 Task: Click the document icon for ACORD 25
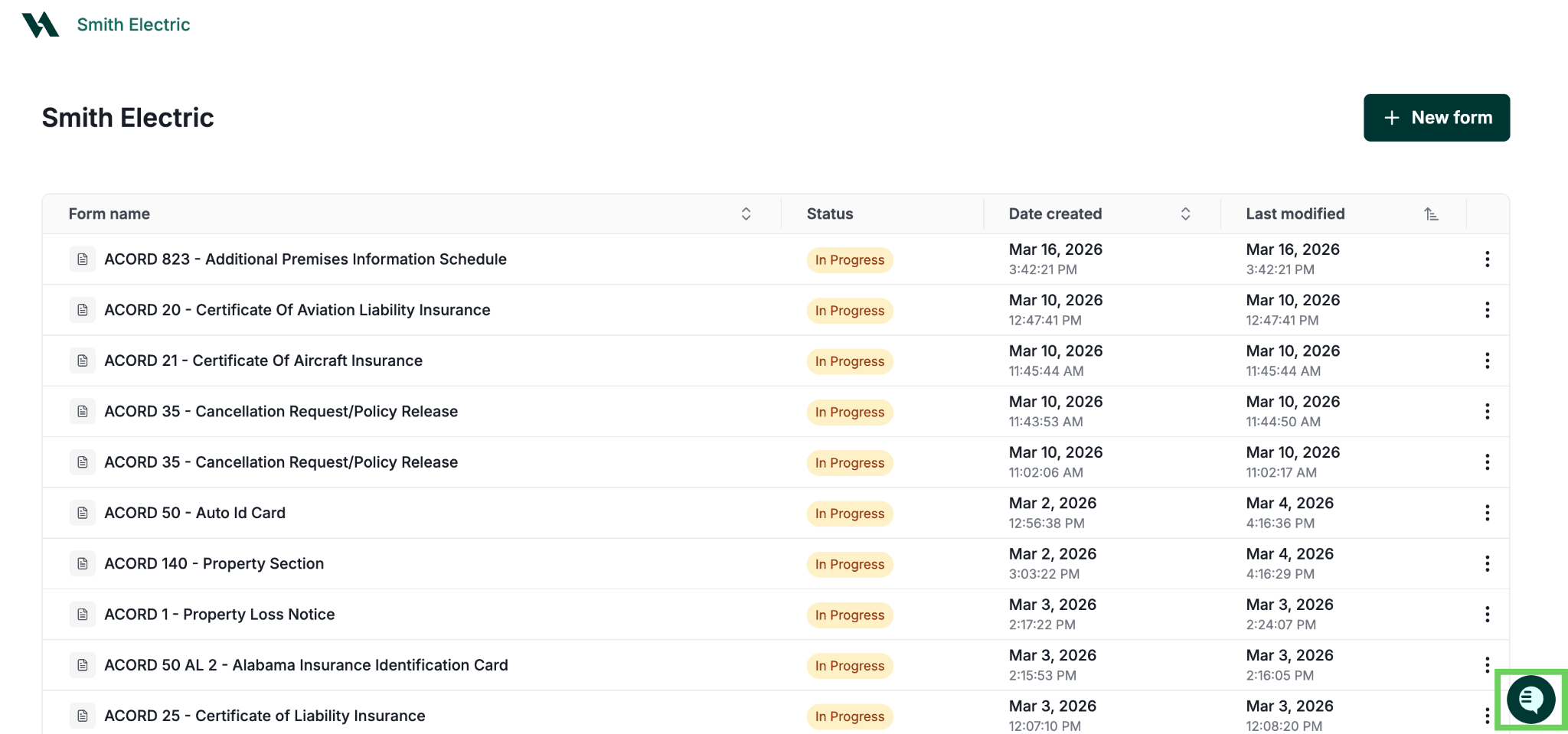tap(83, 716)
